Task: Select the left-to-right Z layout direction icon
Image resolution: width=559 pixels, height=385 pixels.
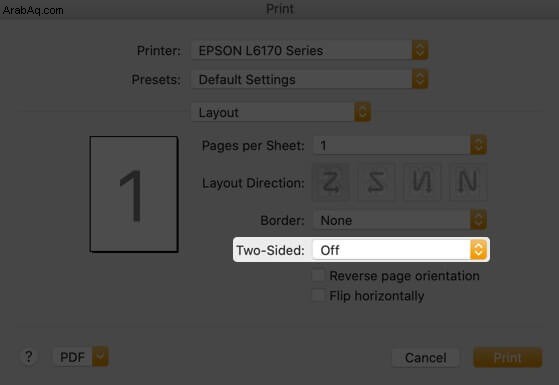Action: click(x=331, y=182)
